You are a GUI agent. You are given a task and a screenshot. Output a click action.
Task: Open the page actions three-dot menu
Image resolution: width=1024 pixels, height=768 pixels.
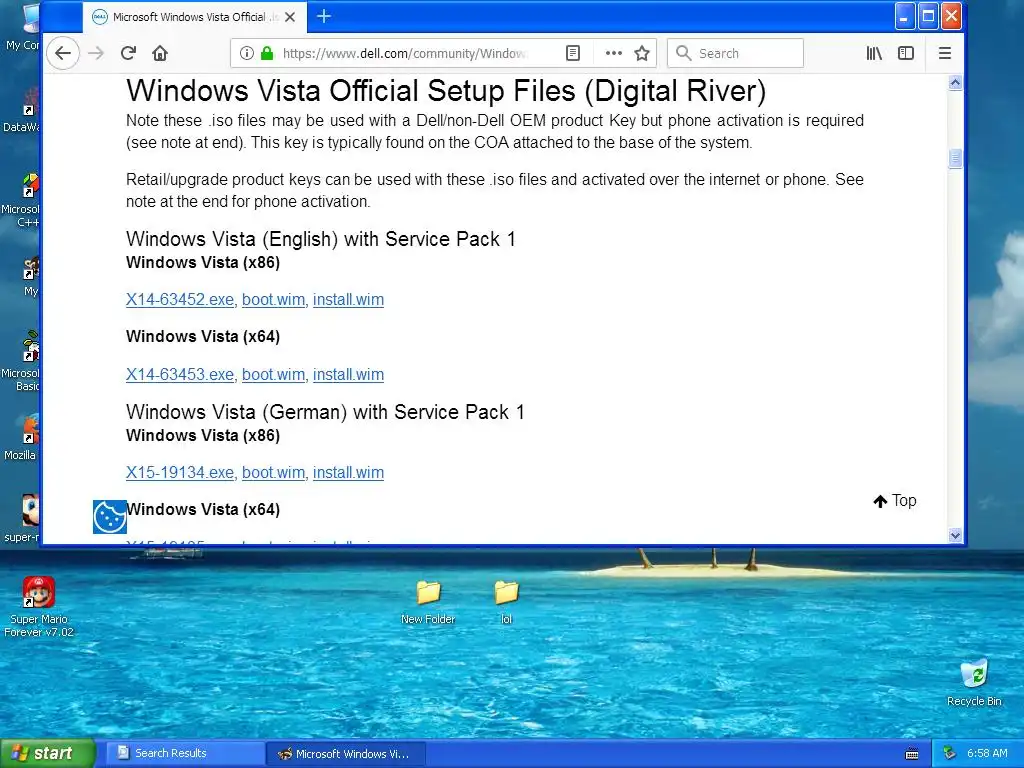point(613,54)
